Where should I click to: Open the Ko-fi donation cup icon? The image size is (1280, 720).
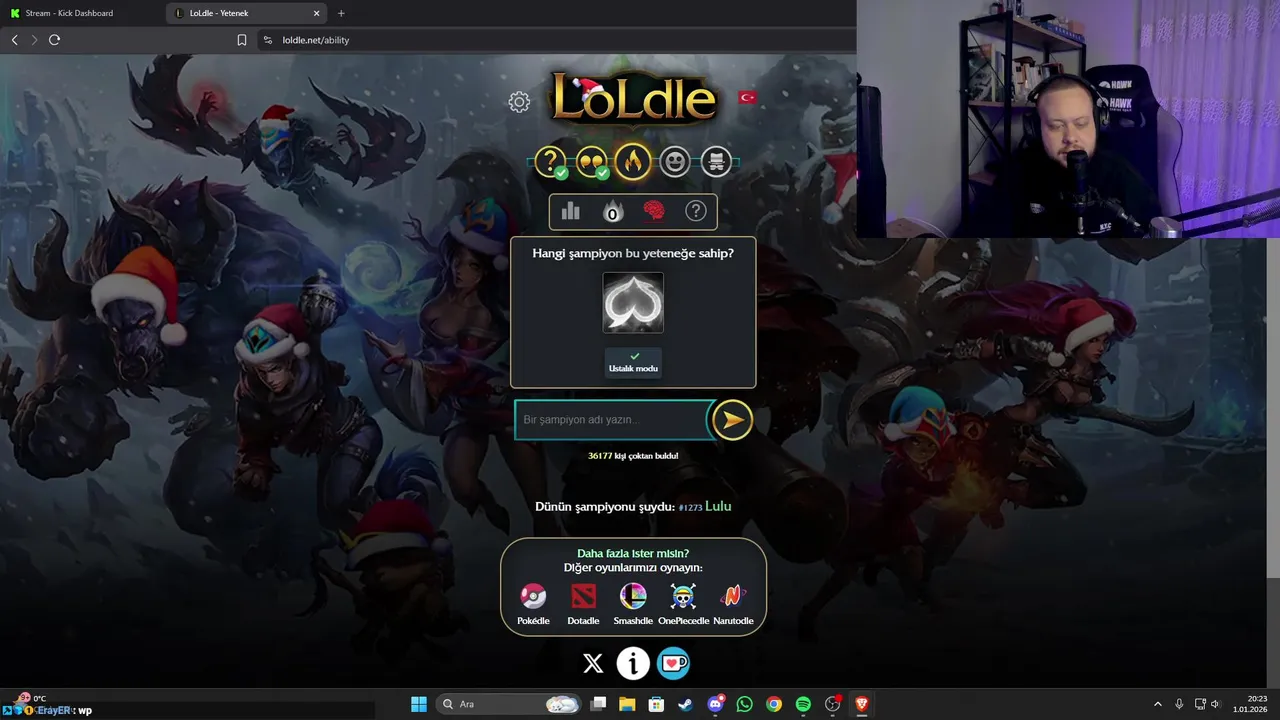click(673, 663)
